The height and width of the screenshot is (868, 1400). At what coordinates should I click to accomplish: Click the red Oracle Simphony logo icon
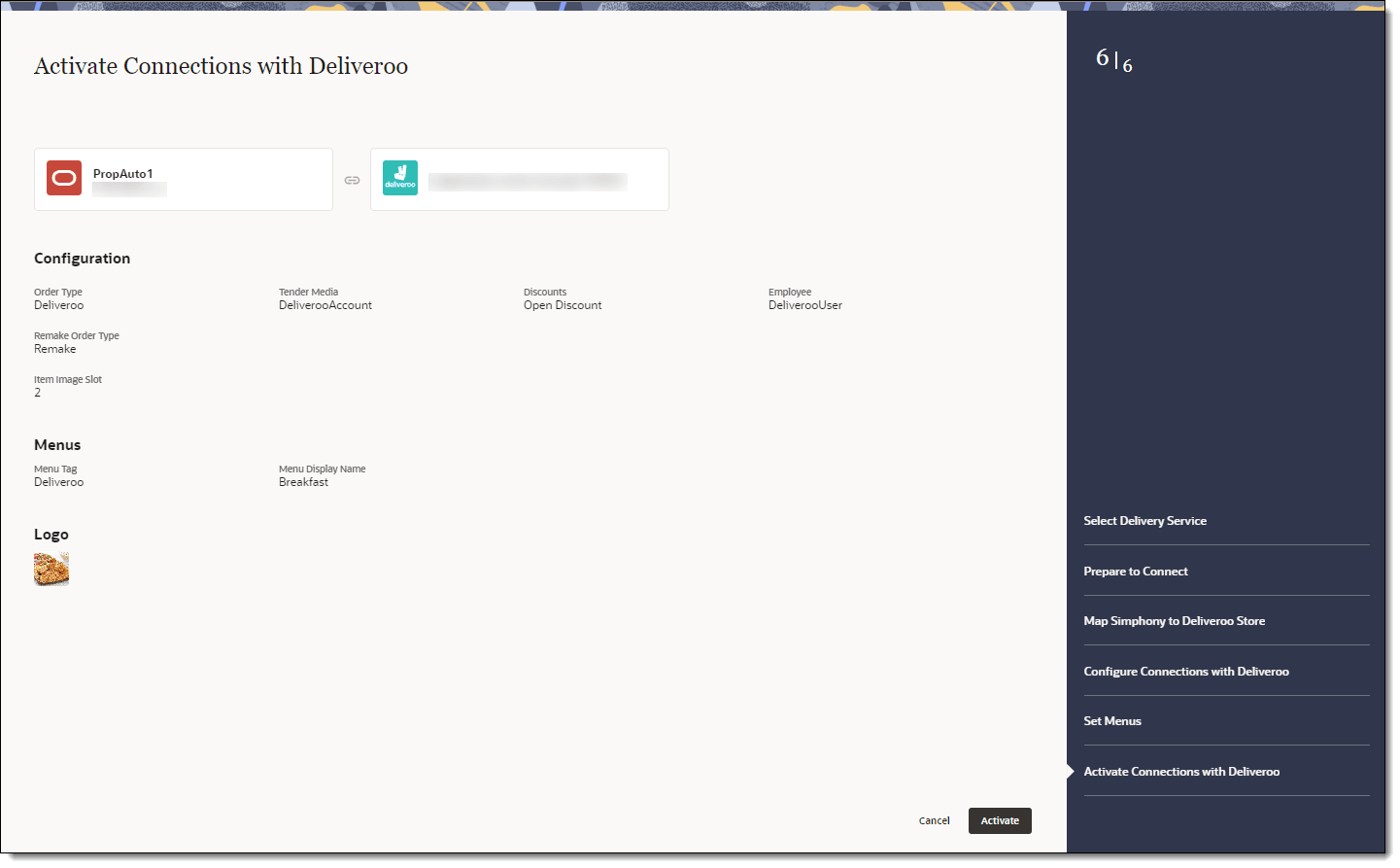point(64,178)
